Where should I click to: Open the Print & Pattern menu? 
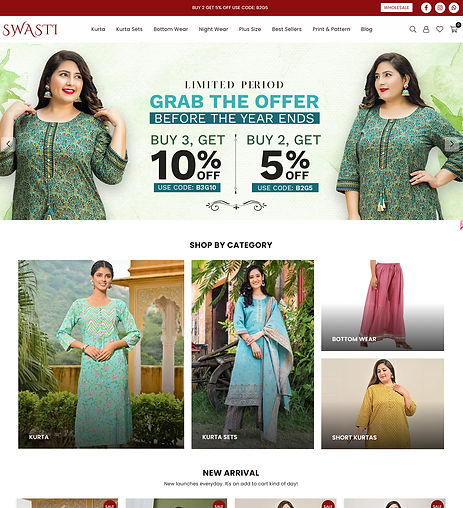[331, 29]
